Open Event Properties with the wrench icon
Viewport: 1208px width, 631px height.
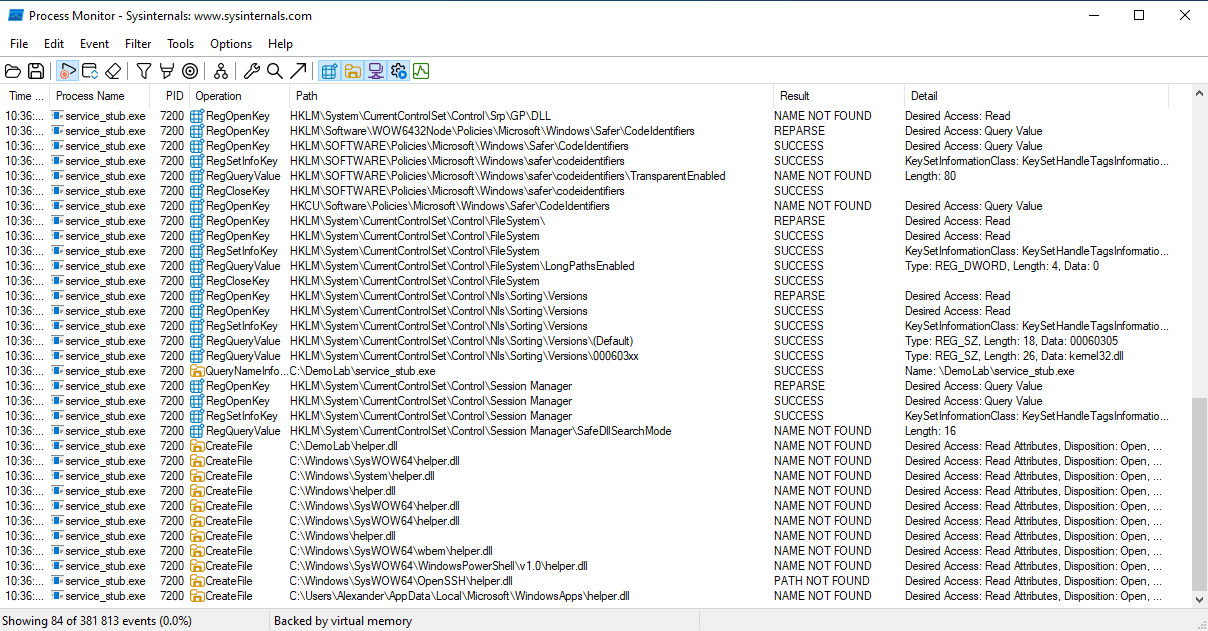click(x=252, y=71)
